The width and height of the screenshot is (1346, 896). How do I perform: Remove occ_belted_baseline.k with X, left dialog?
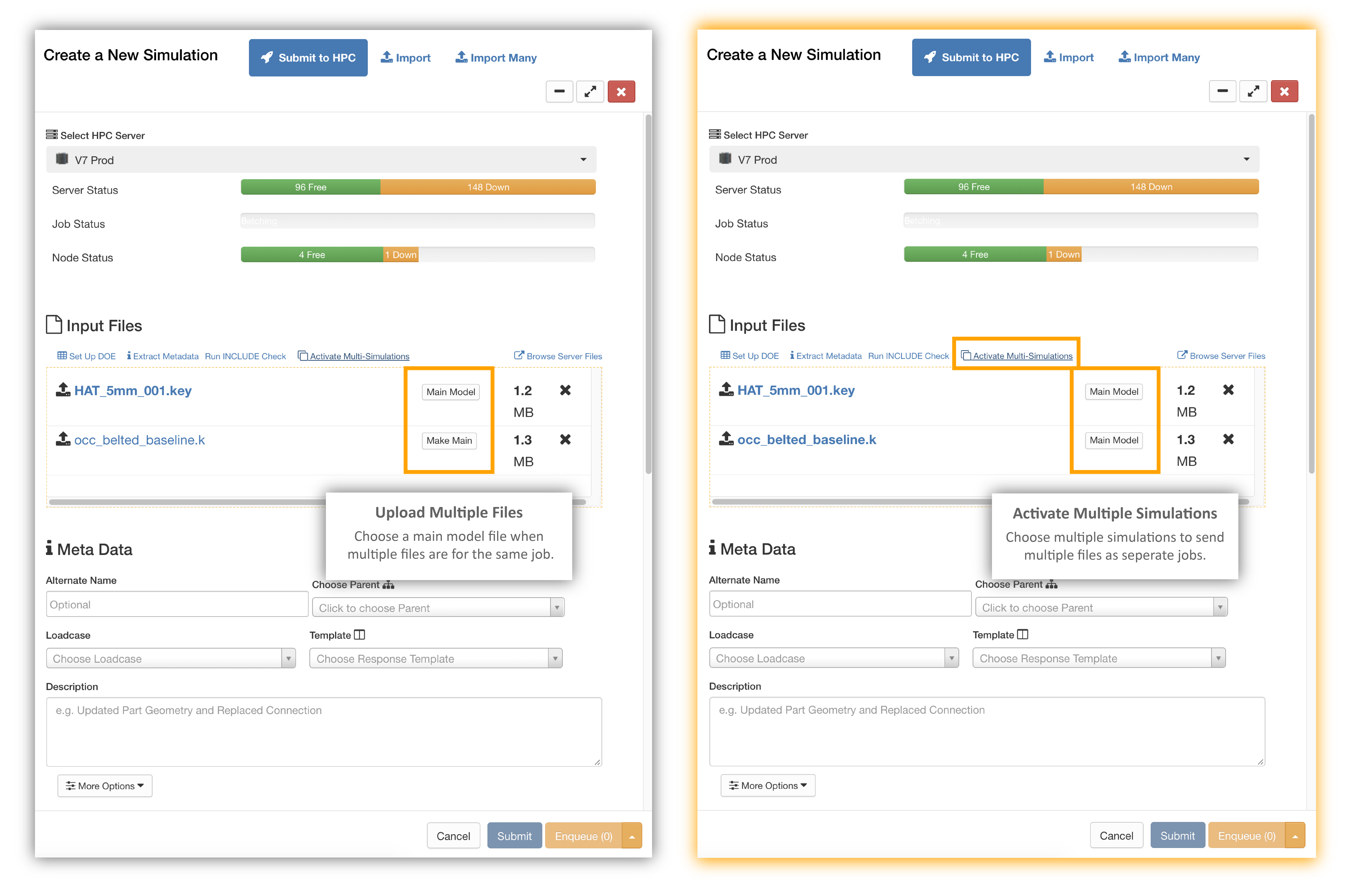pyautogui.click(x=565, y=439)
